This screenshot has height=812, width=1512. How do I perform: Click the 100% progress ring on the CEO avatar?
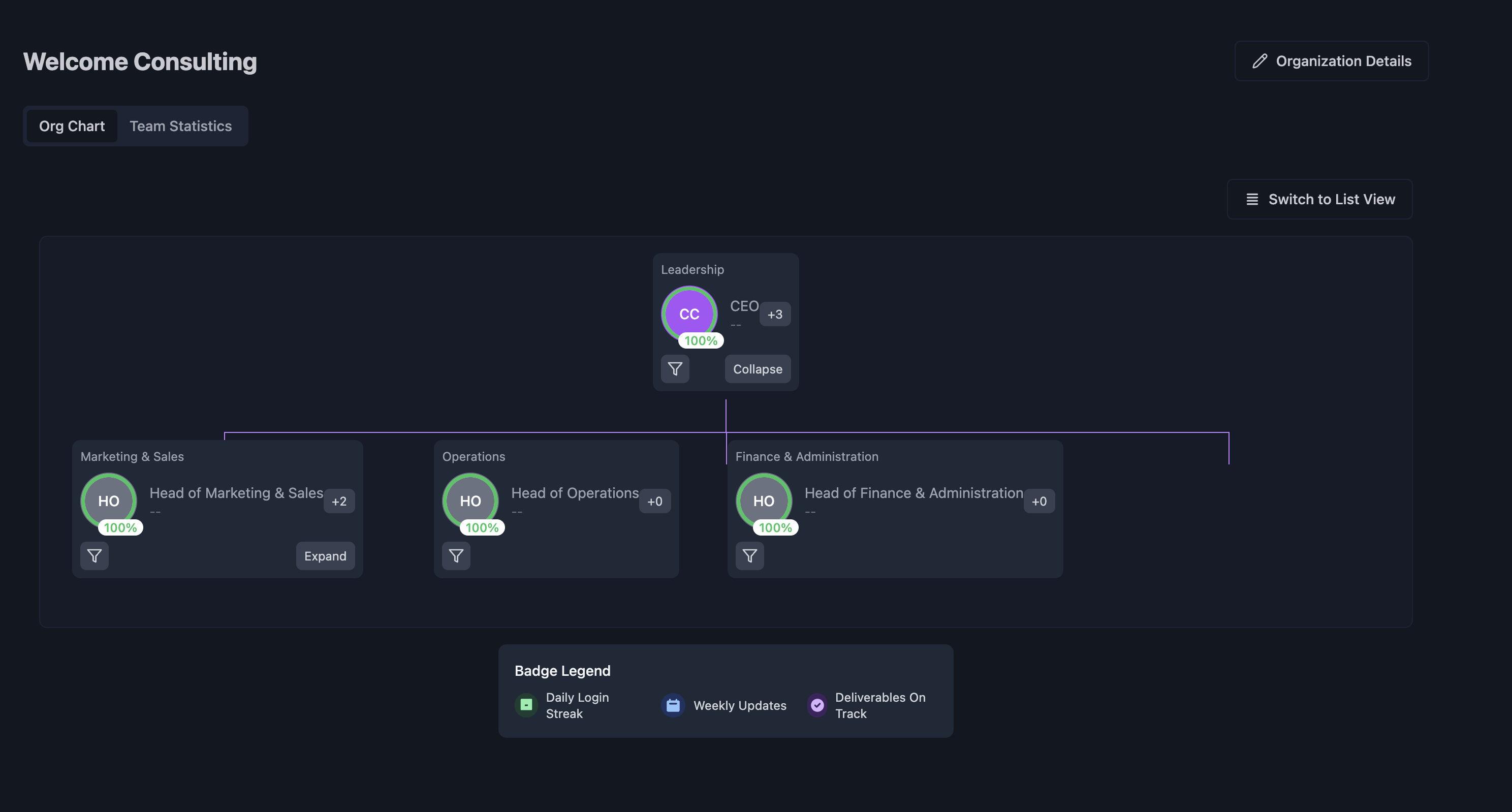[x=701, y=340]
